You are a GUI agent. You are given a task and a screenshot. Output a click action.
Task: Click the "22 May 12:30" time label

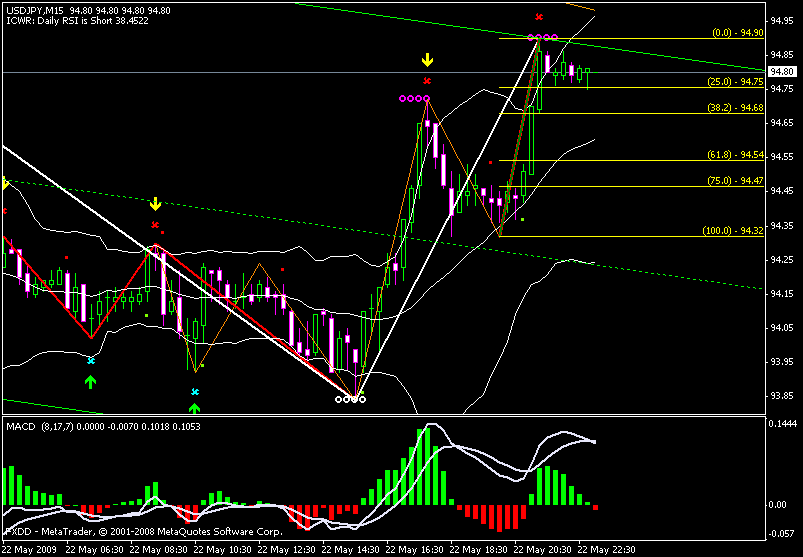pos(286,548)
